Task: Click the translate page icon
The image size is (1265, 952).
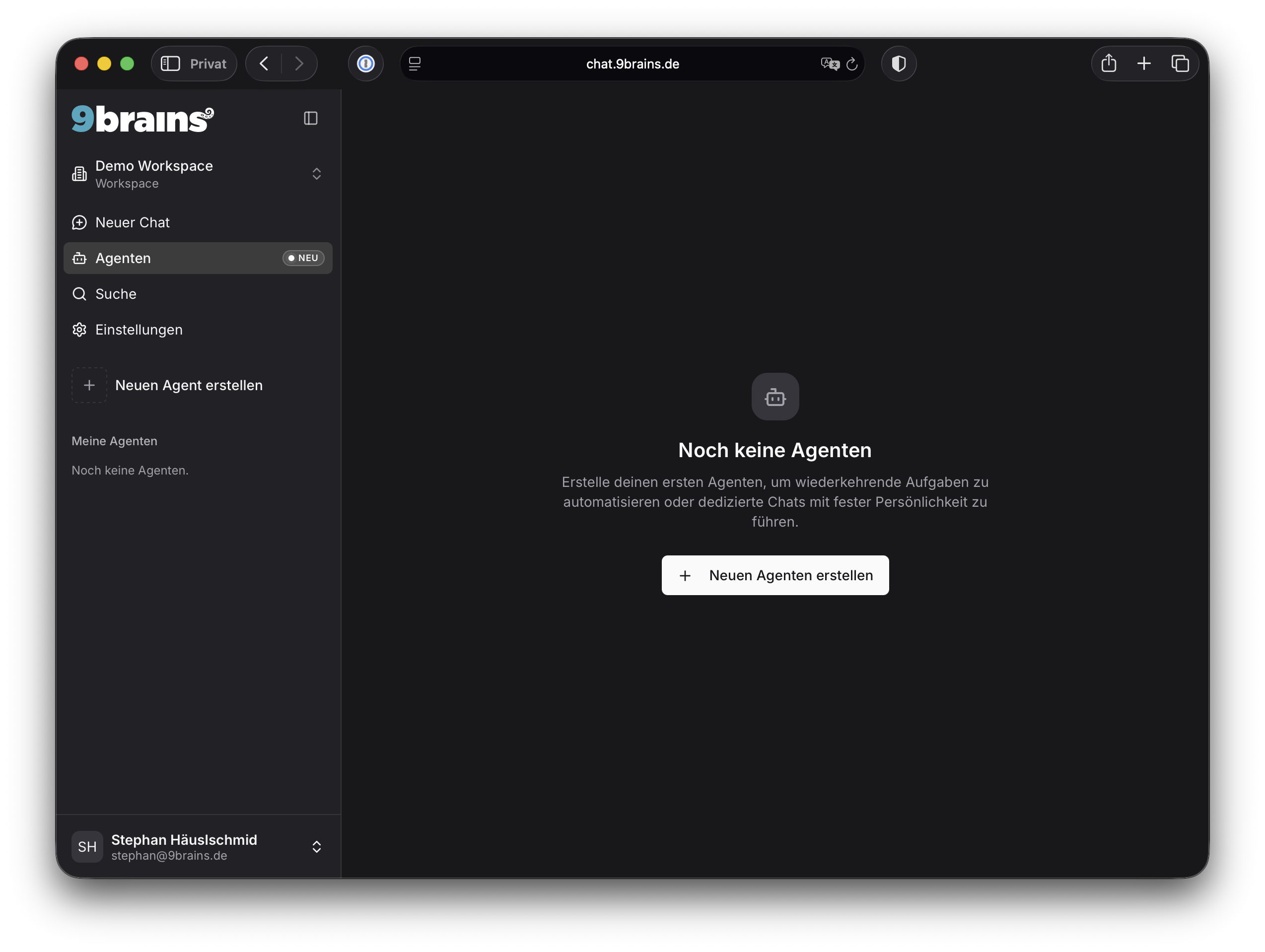Action: (x=830, y=64)
